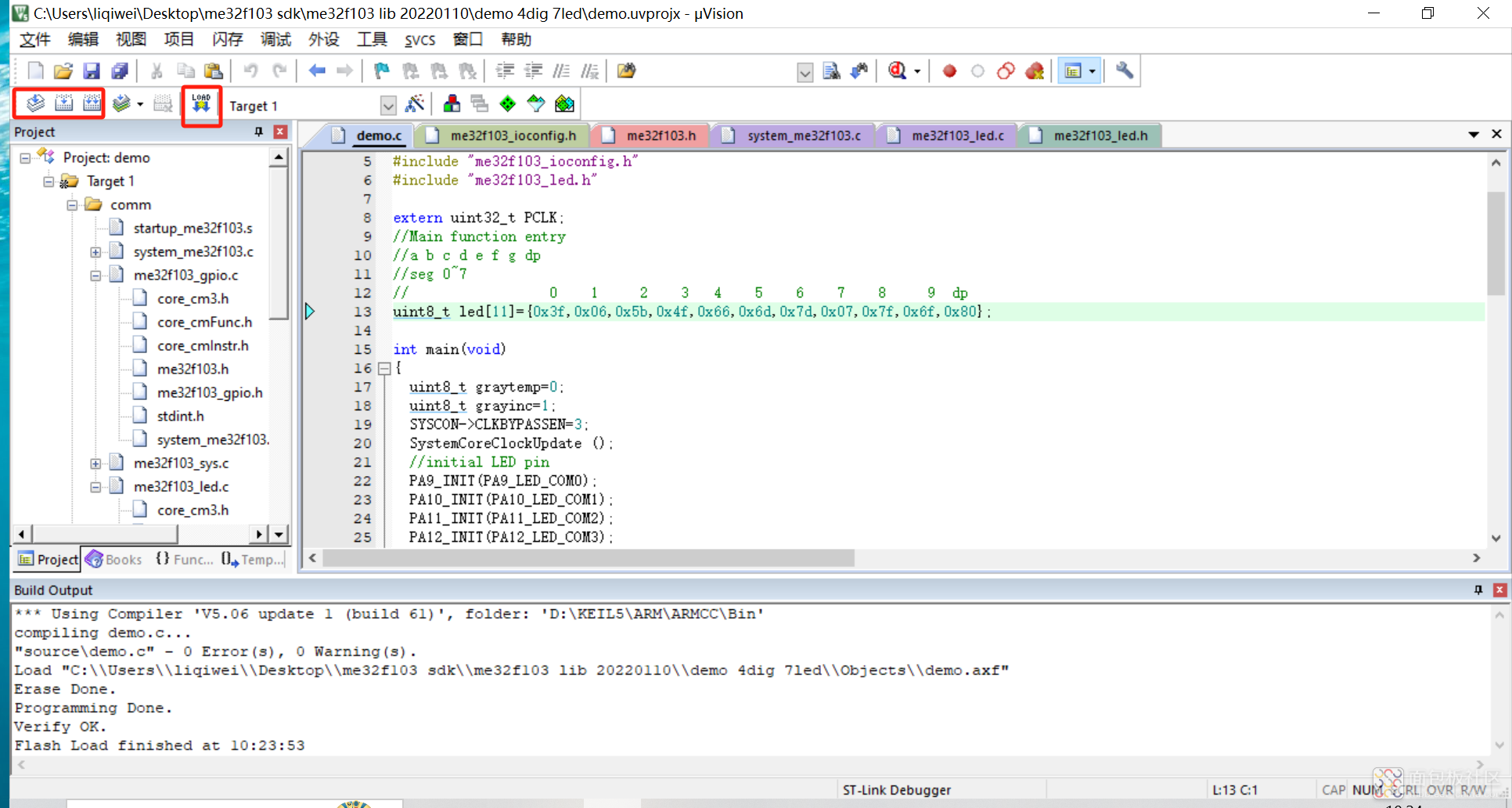Open the Books panel tab
This screenshot has width=1512, height=808.
[114, 559]
